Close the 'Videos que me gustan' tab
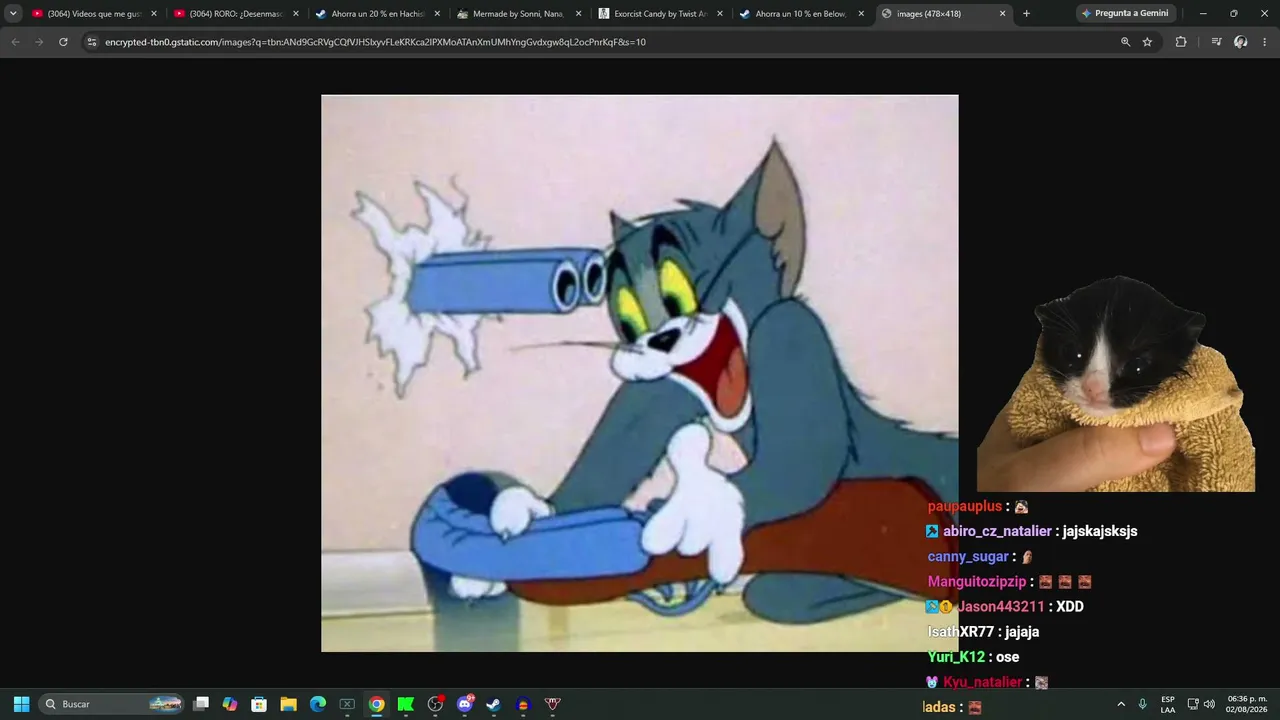 [154, 14]
